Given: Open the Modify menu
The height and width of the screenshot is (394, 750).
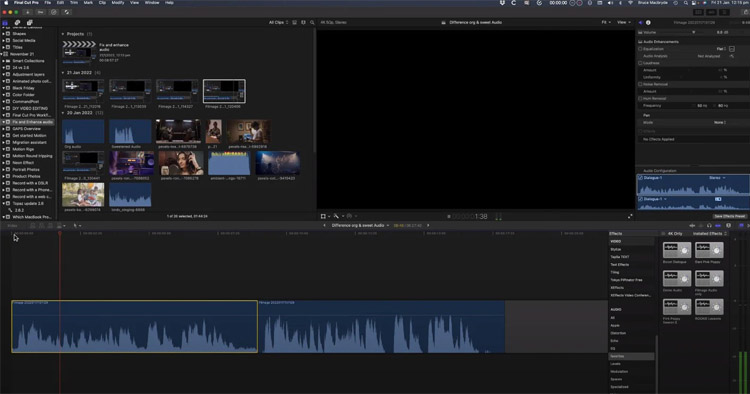Looking at the screenshot, I should click(118, 2).
